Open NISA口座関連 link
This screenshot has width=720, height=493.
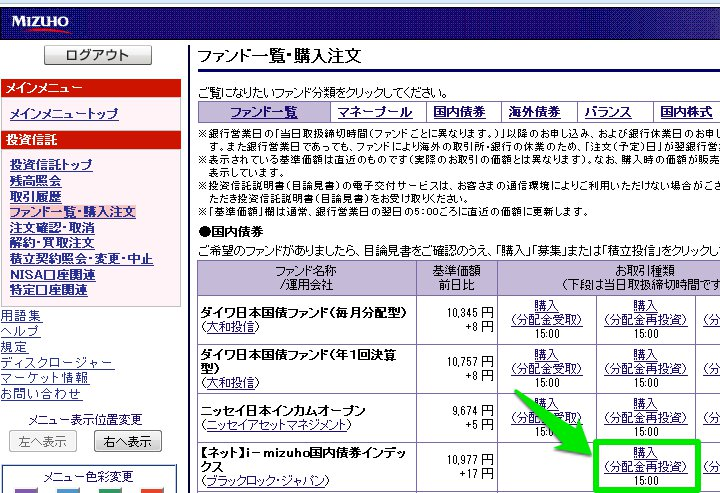[52, 275]
